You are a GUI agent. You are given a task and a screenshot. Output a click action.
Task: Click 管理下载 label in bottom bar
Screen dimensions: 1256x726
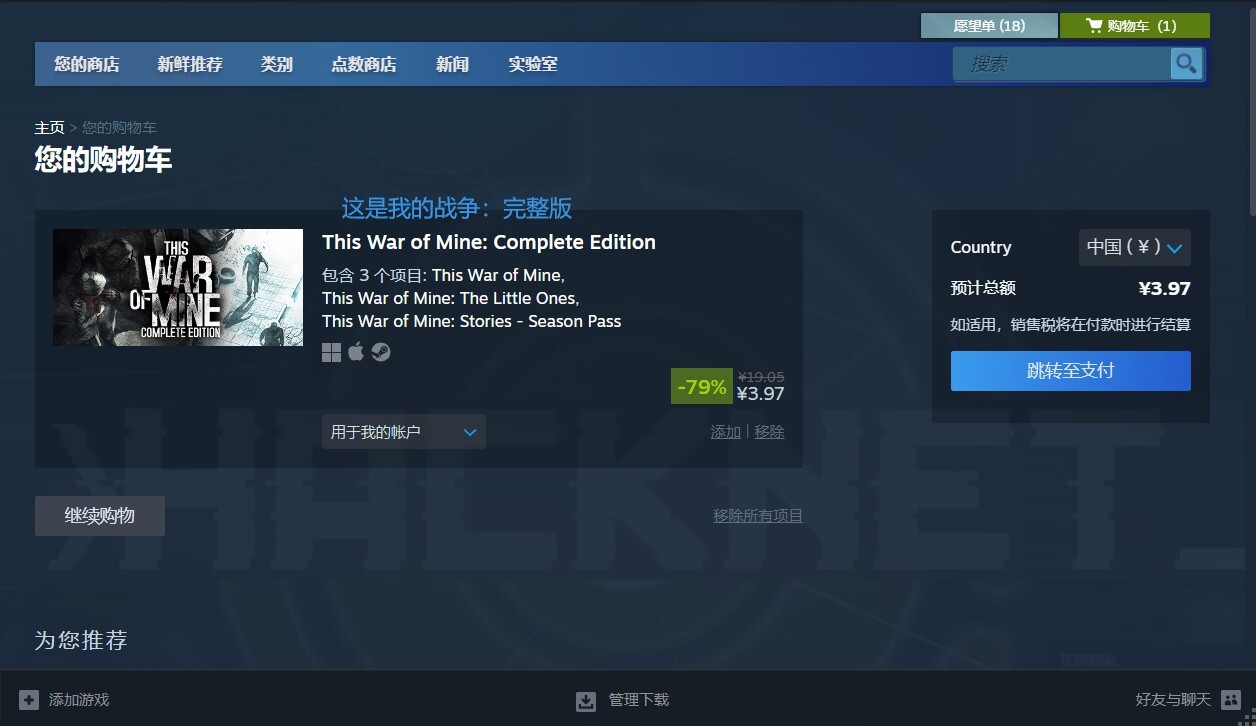click(639, 700)
